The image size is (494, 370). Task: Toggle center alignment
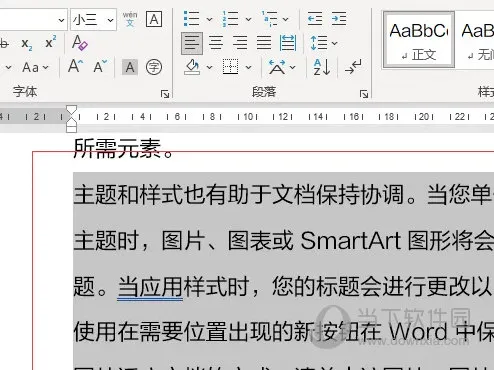coord(216,43)
